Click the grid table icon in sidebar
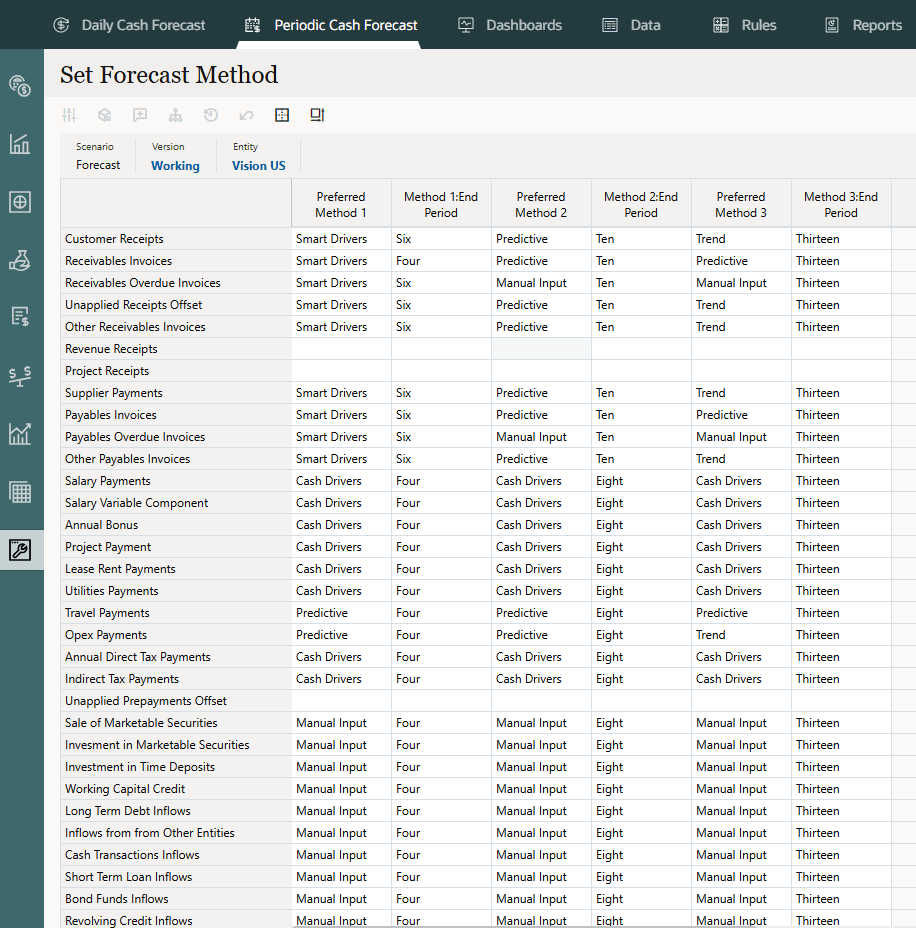The height and width of the screenshot is (928, 916). [x=20, y=492]
